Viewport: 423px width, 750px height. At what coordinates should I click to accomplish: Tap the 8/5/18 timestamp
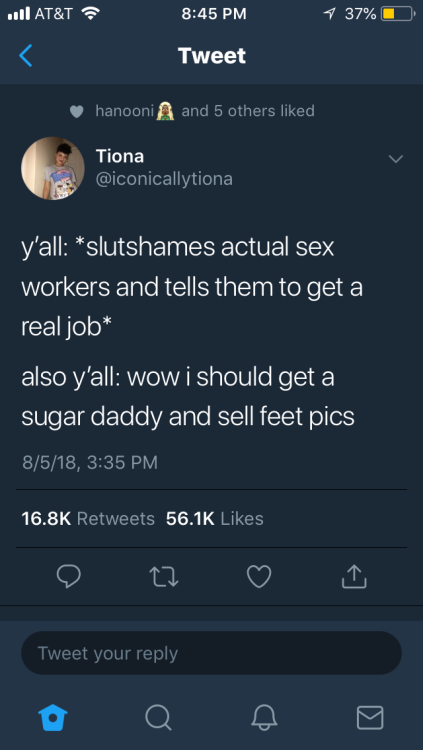pyautogui.click(x=89, y=462)
